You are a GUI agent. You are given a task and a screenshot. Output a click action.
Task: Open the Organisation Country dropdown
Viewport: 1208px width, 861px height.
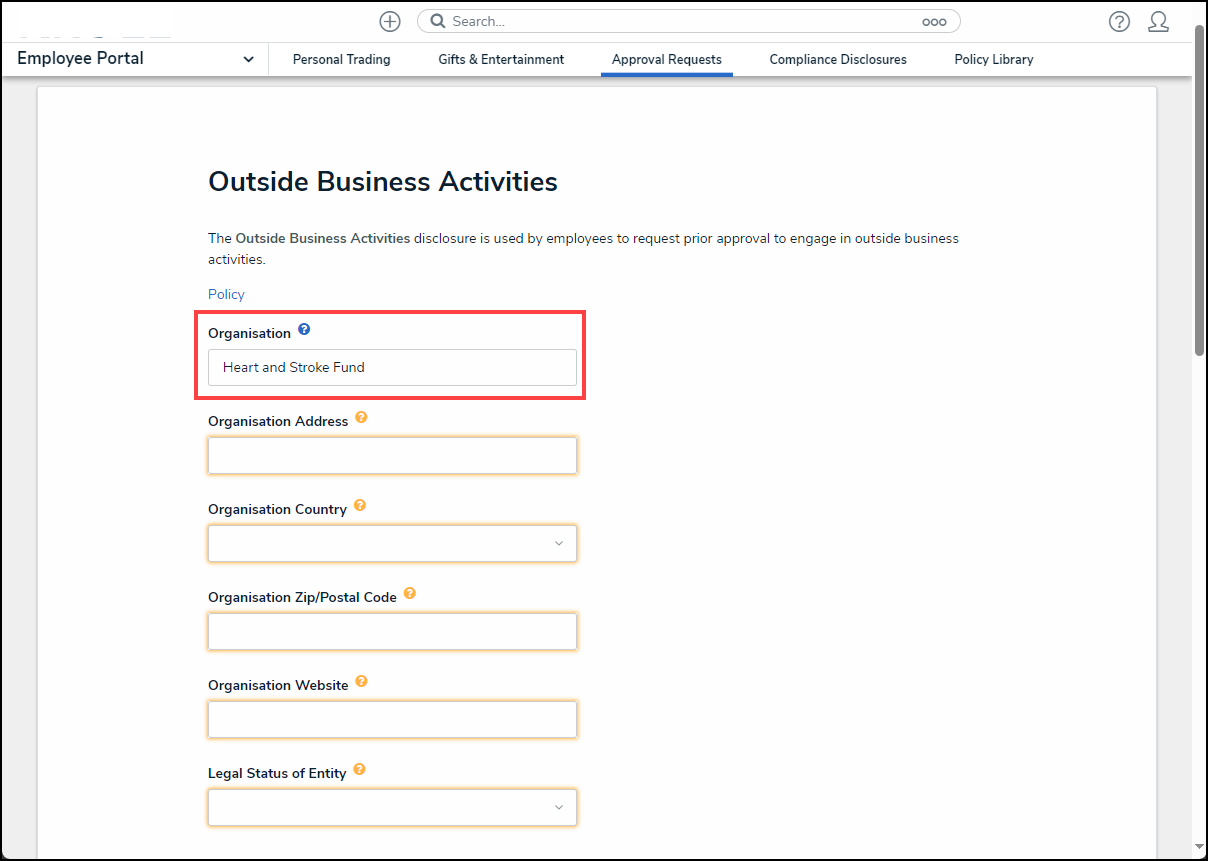point(392,543)
